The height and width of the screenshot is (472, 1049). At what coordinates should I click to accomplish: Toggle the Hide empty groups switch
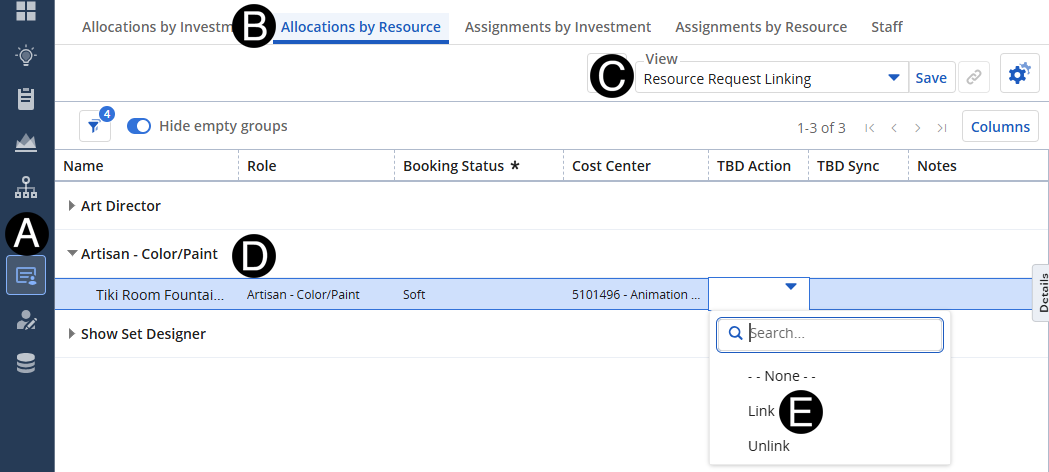(x=139, y=126)
